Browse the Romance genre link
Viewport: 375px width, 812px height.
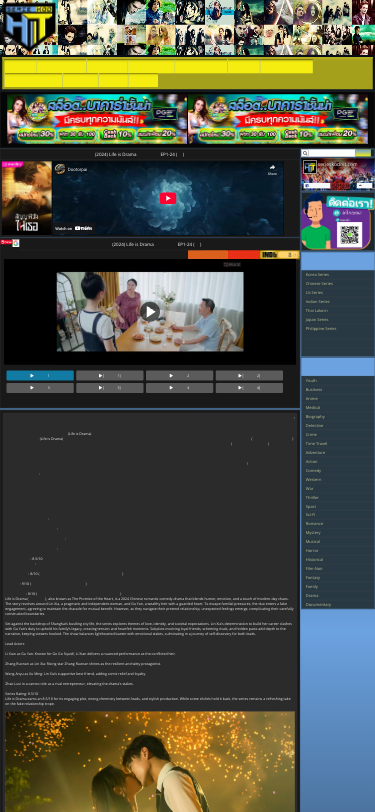314,524
